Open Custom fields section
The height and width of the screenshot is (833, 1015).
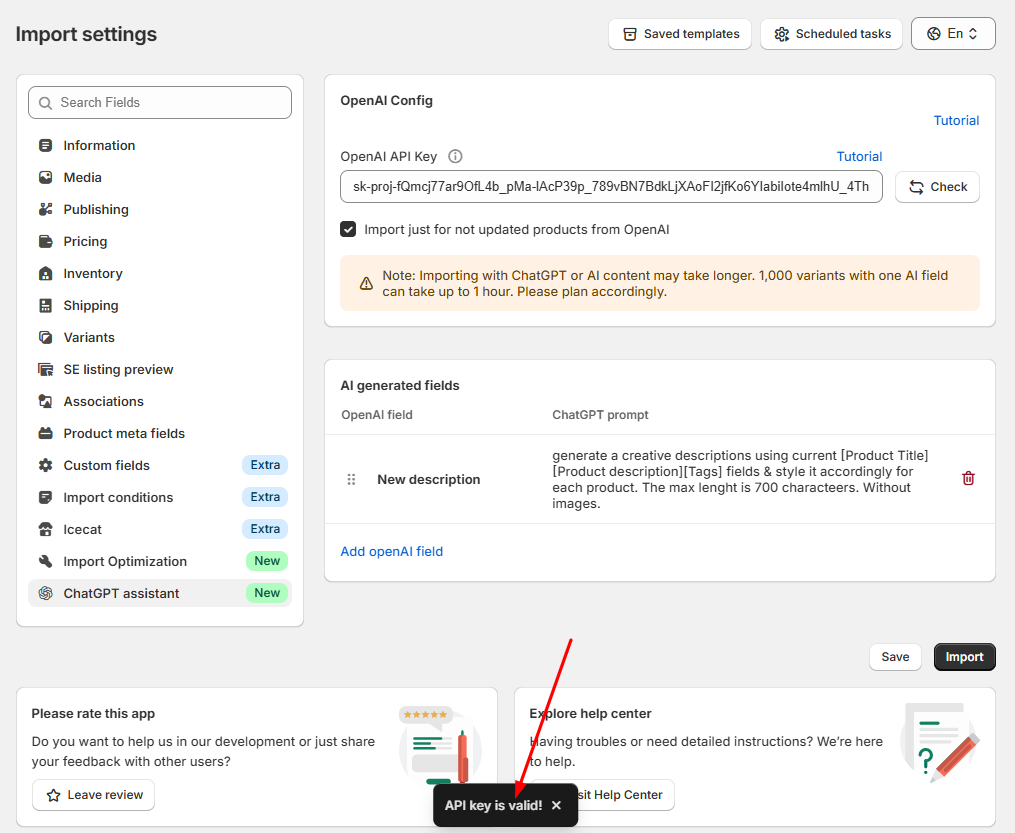point(160,465)
